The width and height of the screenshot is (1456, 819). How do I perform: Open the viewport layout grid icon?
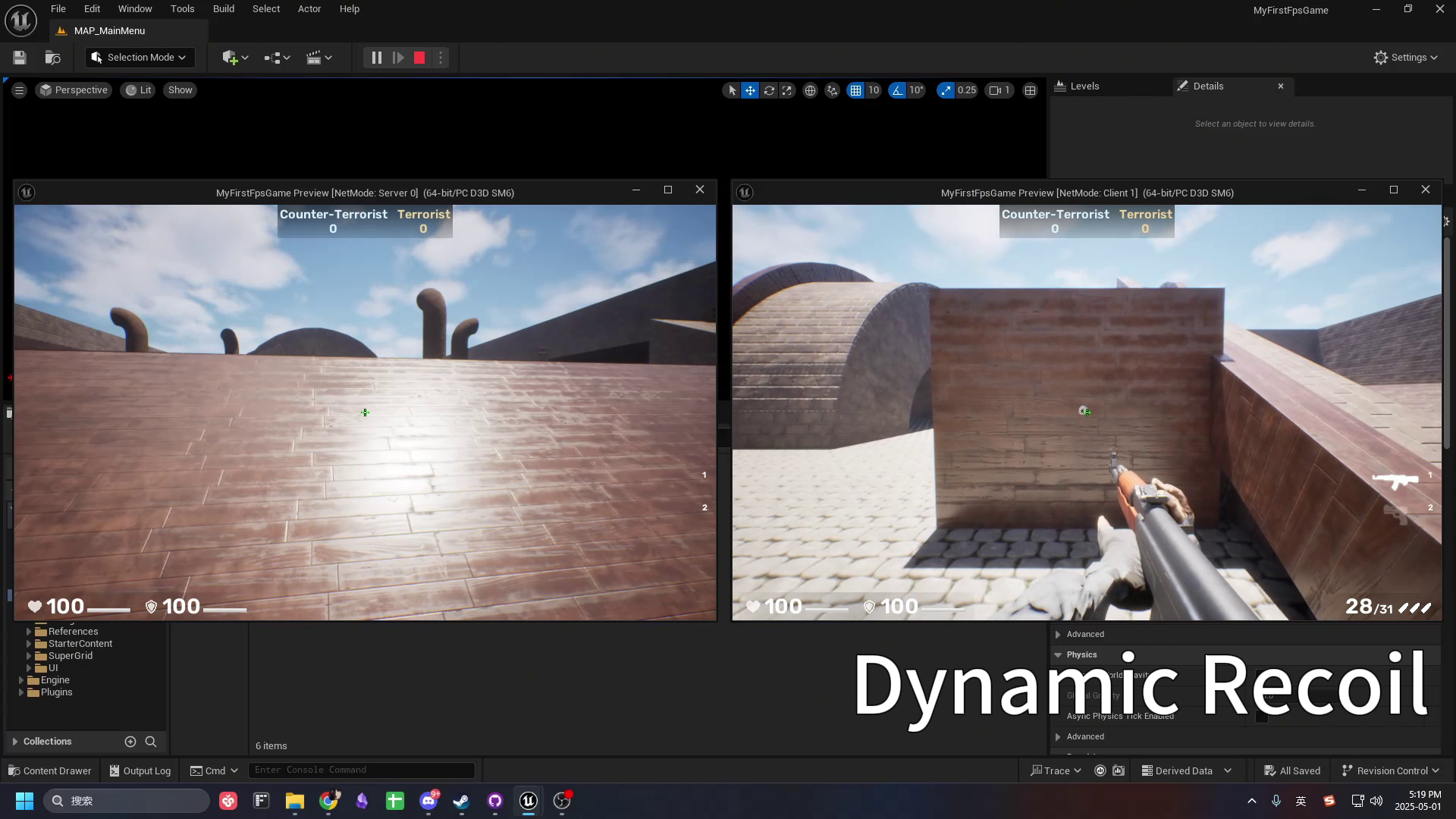[x=1030, y=90]
